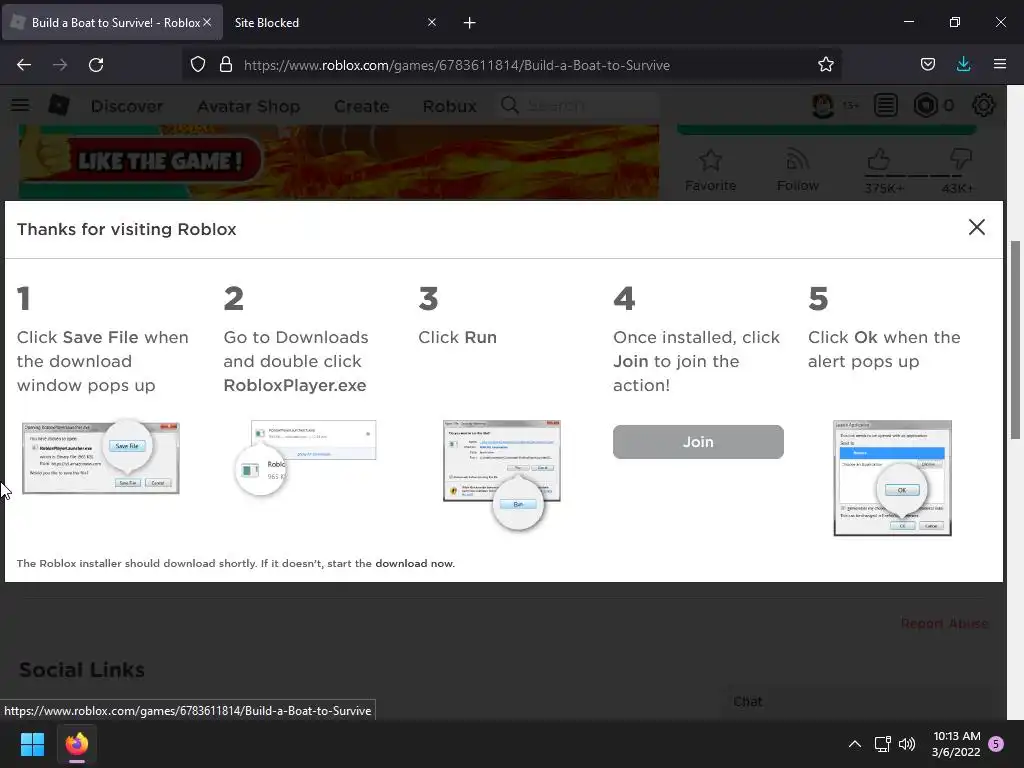Open the network status tray icon
Viewport: 1024px width, 768px height.
click(882, 744)
